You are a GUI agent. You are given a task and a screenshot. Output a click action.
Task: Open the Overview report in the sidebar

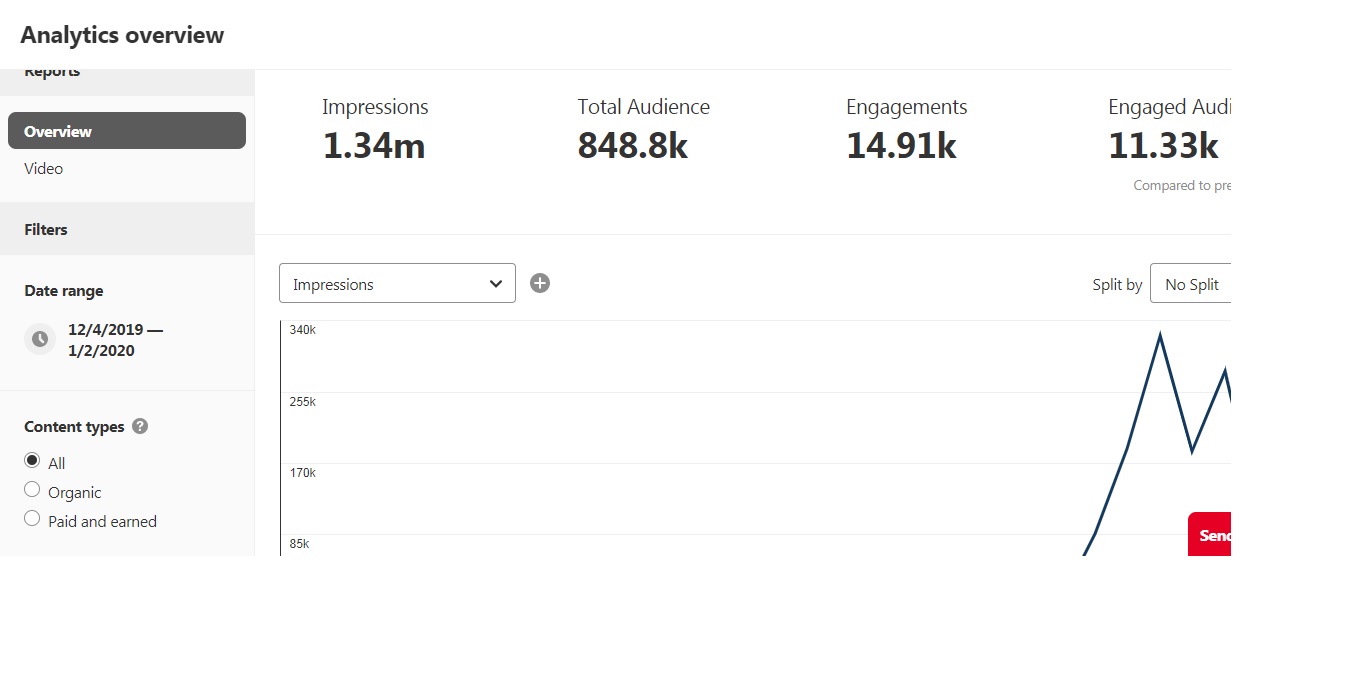tap(127, 131)
